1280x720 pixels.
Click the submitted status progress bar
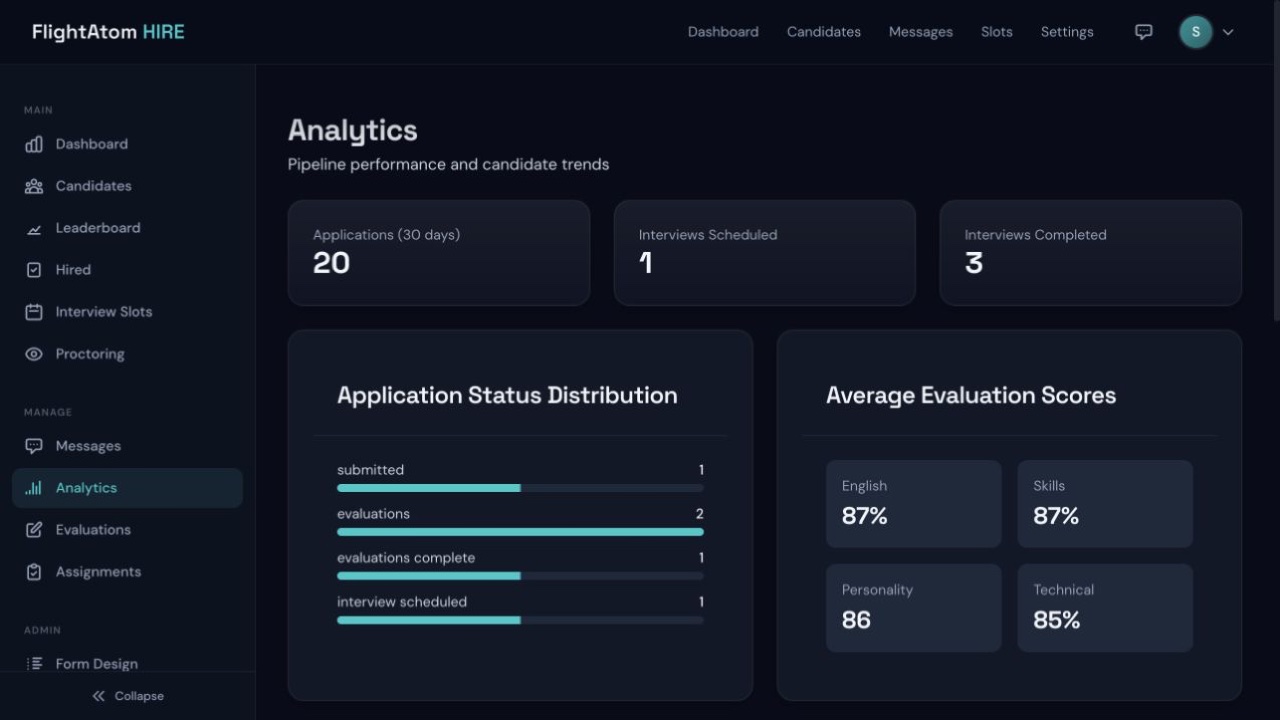tap(520, 488)
